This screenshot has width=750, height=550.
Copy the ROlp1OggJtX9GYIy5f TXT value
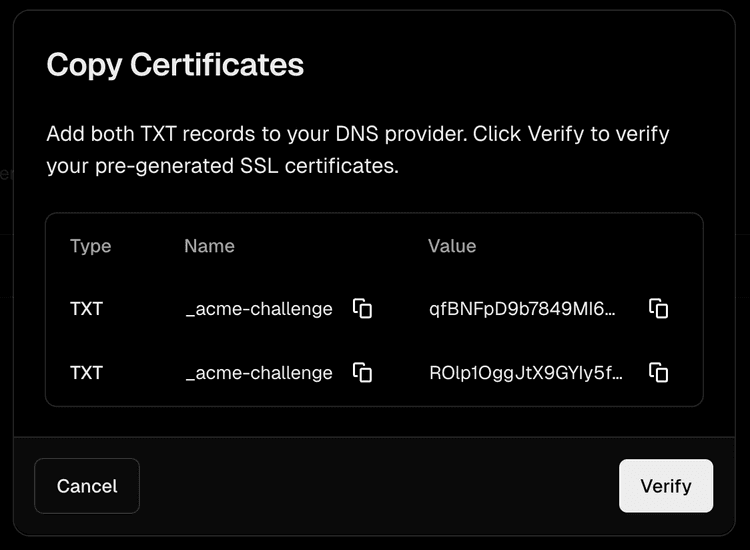tap(658, 373)
